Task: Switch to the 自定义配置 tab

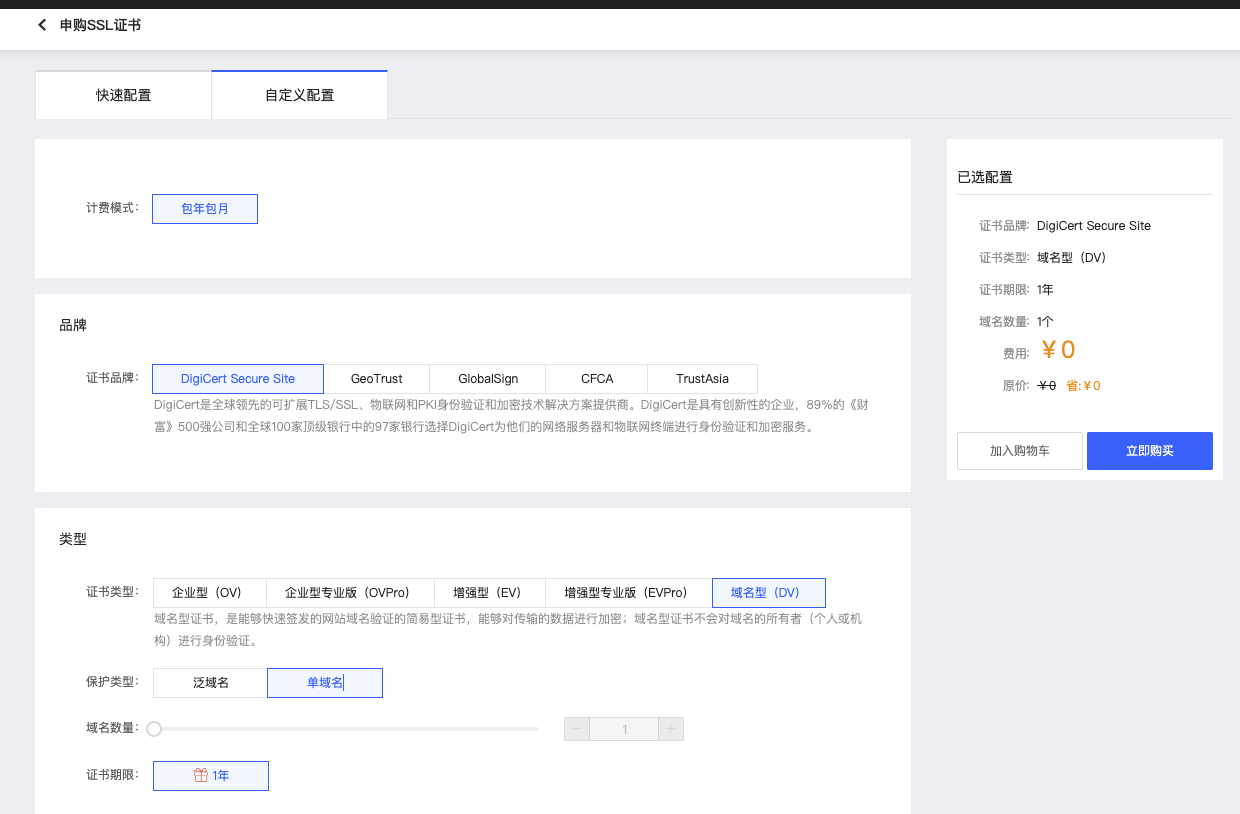Action: 300,95
